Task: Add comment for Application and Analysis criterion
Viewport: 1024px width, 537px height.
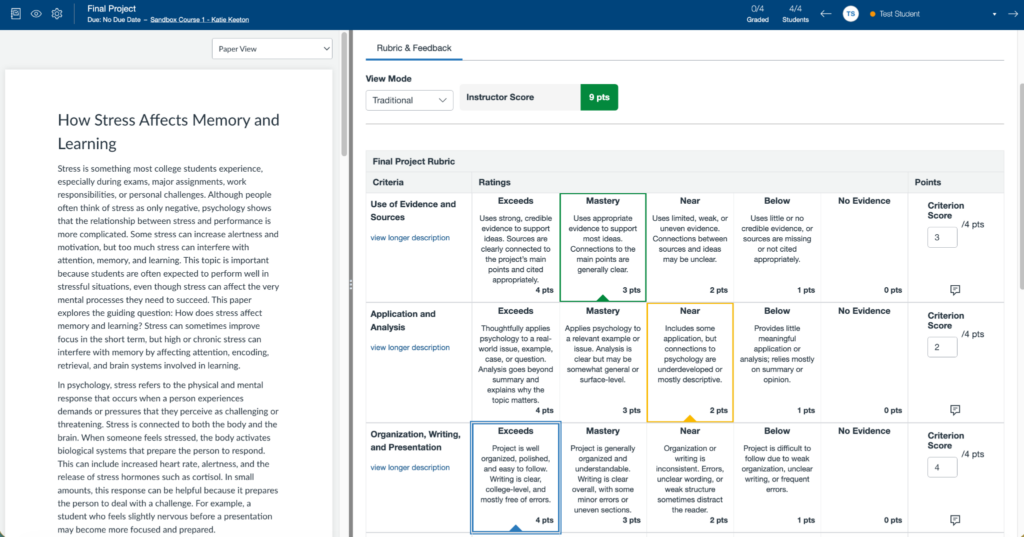Action: (x=955, y=410)
